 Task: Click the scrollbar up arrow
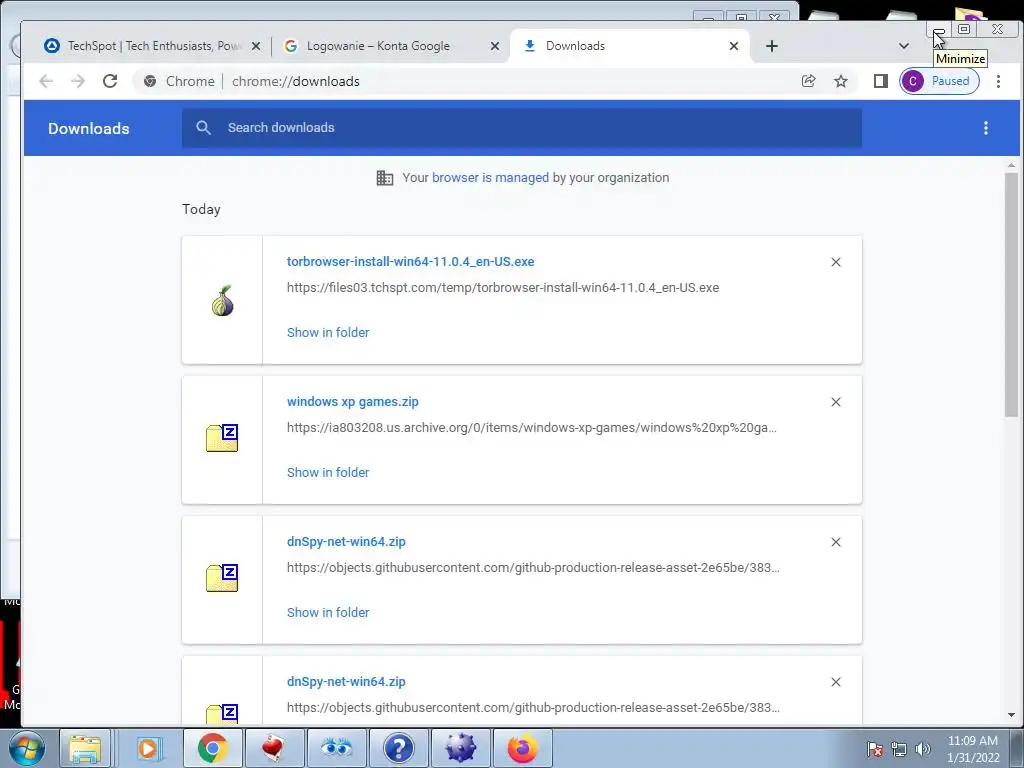pos(1012,166)
